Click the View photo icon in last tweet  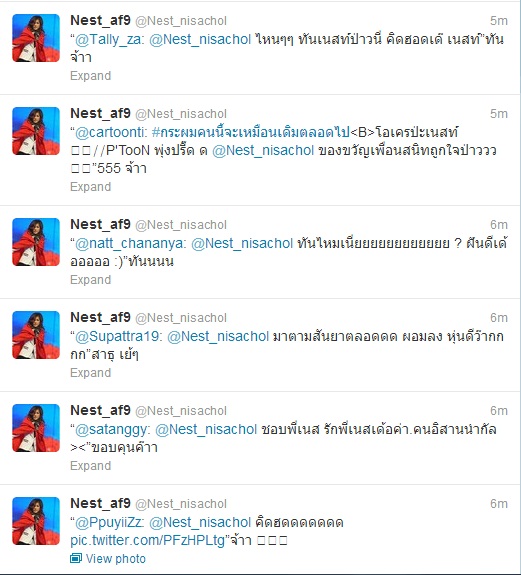point(76,558)
